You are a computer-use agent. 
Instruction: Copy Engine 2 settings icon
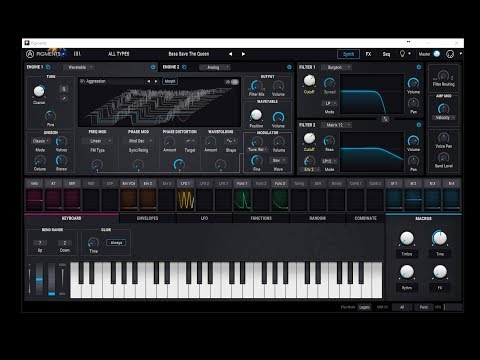point(184,67)
